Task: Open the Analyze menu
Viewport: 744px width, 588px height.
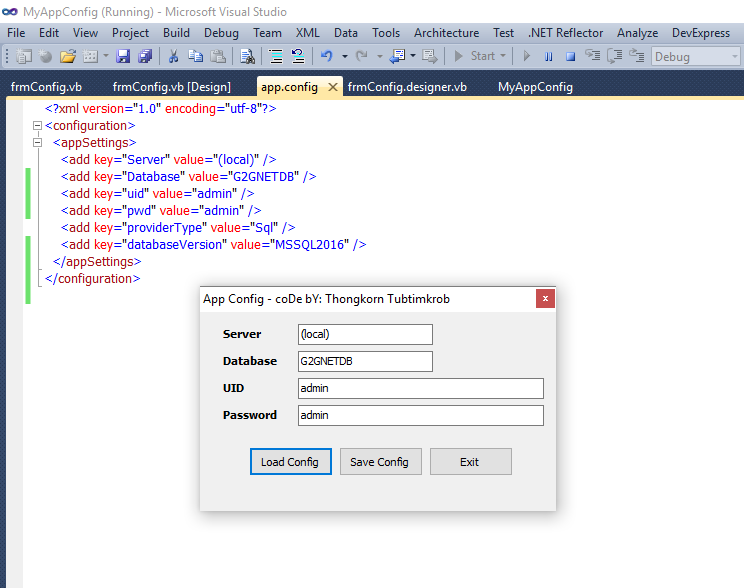Action: 638,33
